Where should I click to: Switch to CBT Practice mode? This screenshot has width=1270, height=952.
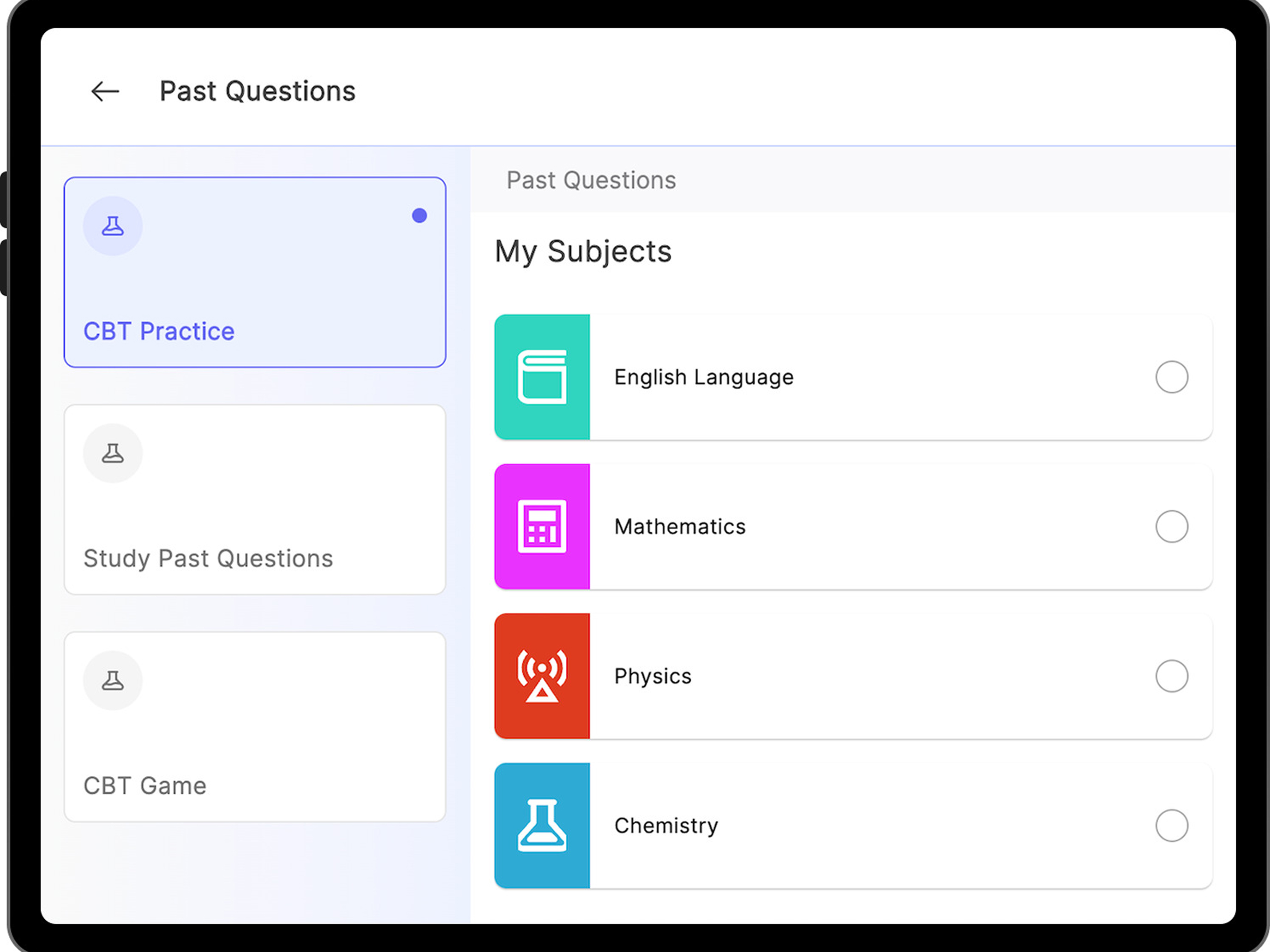255,272
